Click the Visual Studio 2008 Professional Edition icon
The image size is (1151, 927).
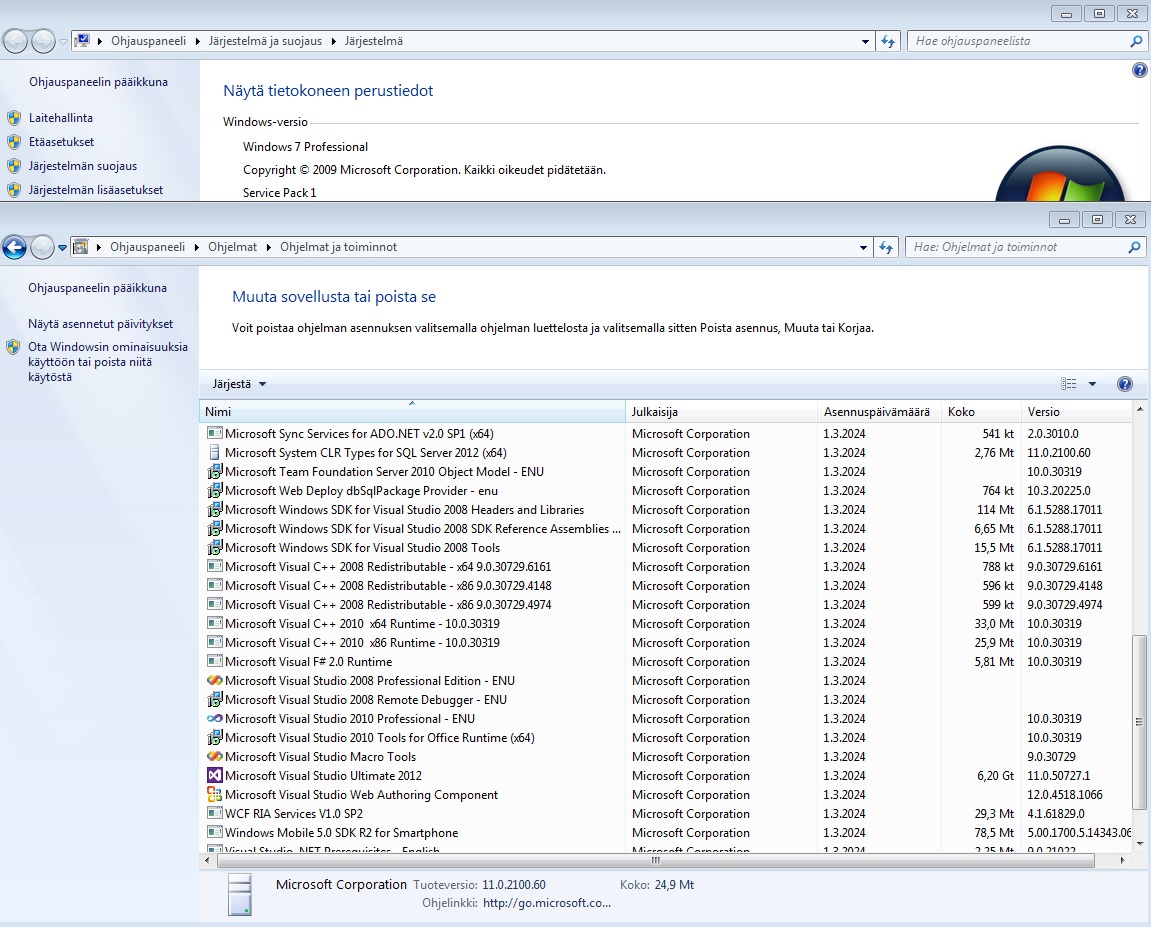[214, 681]
